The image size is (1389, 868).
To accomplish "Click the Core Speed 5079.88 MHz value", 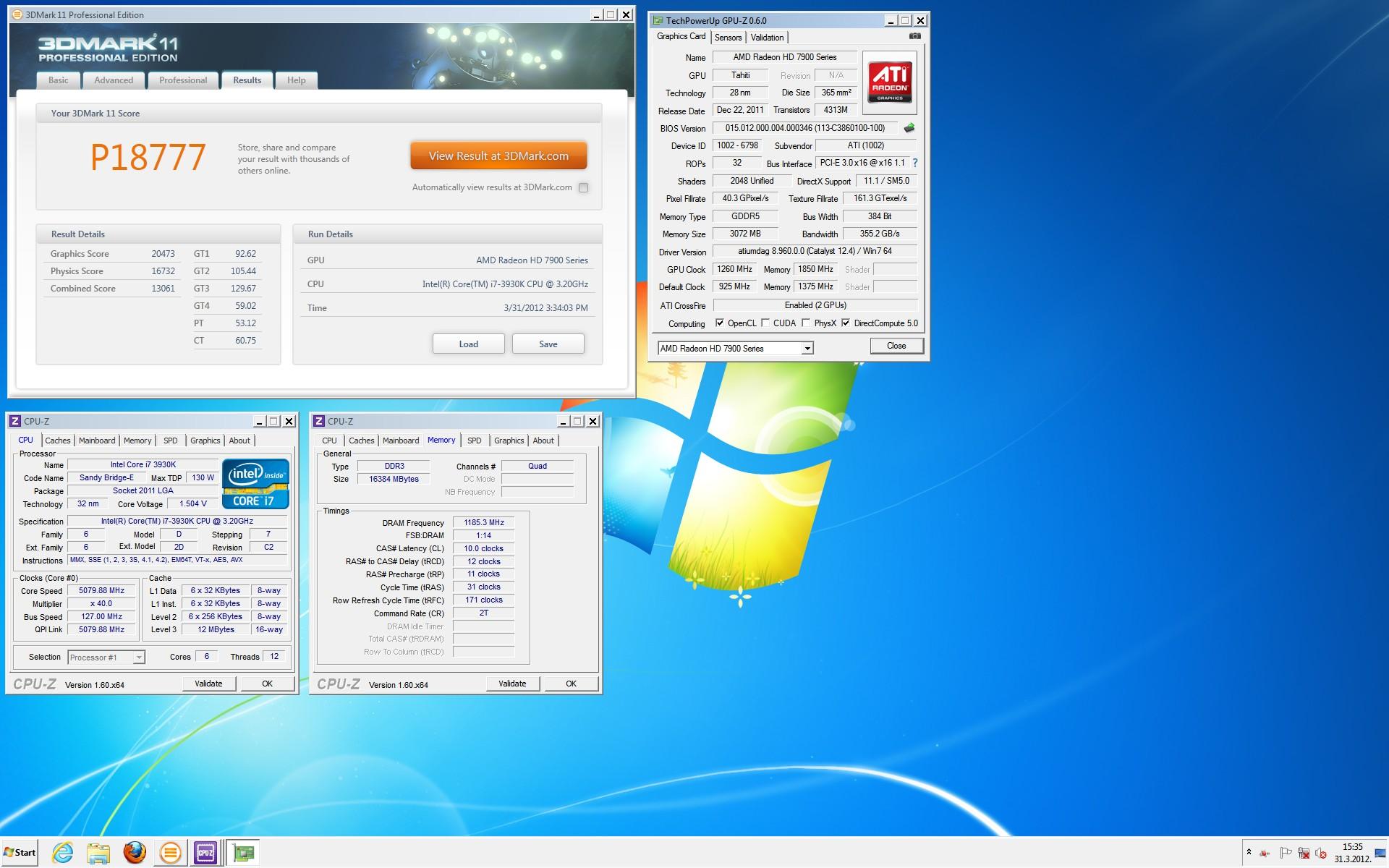I will pyautogui.click(x=101, y=591).
